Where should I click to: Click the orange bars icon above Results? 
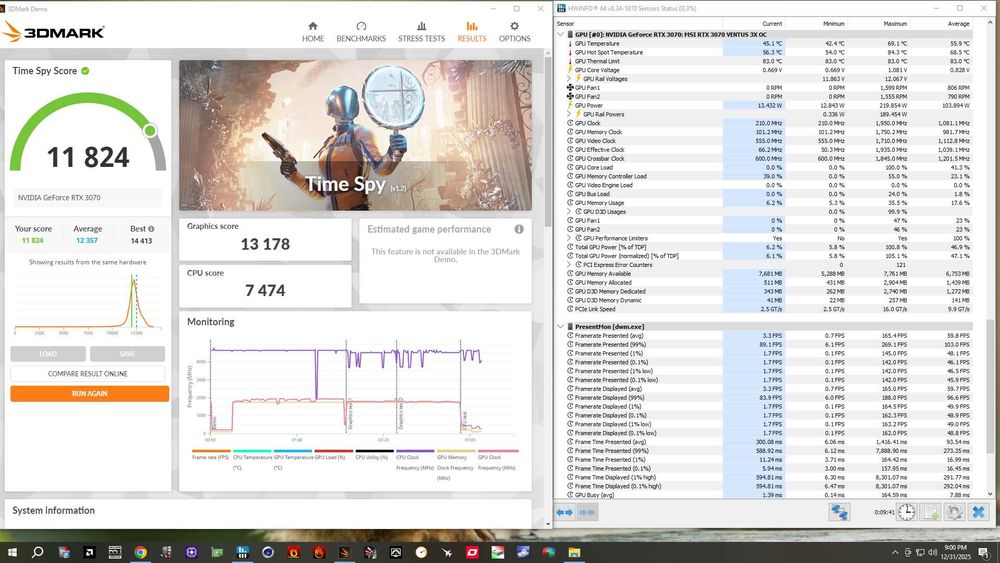472,26
